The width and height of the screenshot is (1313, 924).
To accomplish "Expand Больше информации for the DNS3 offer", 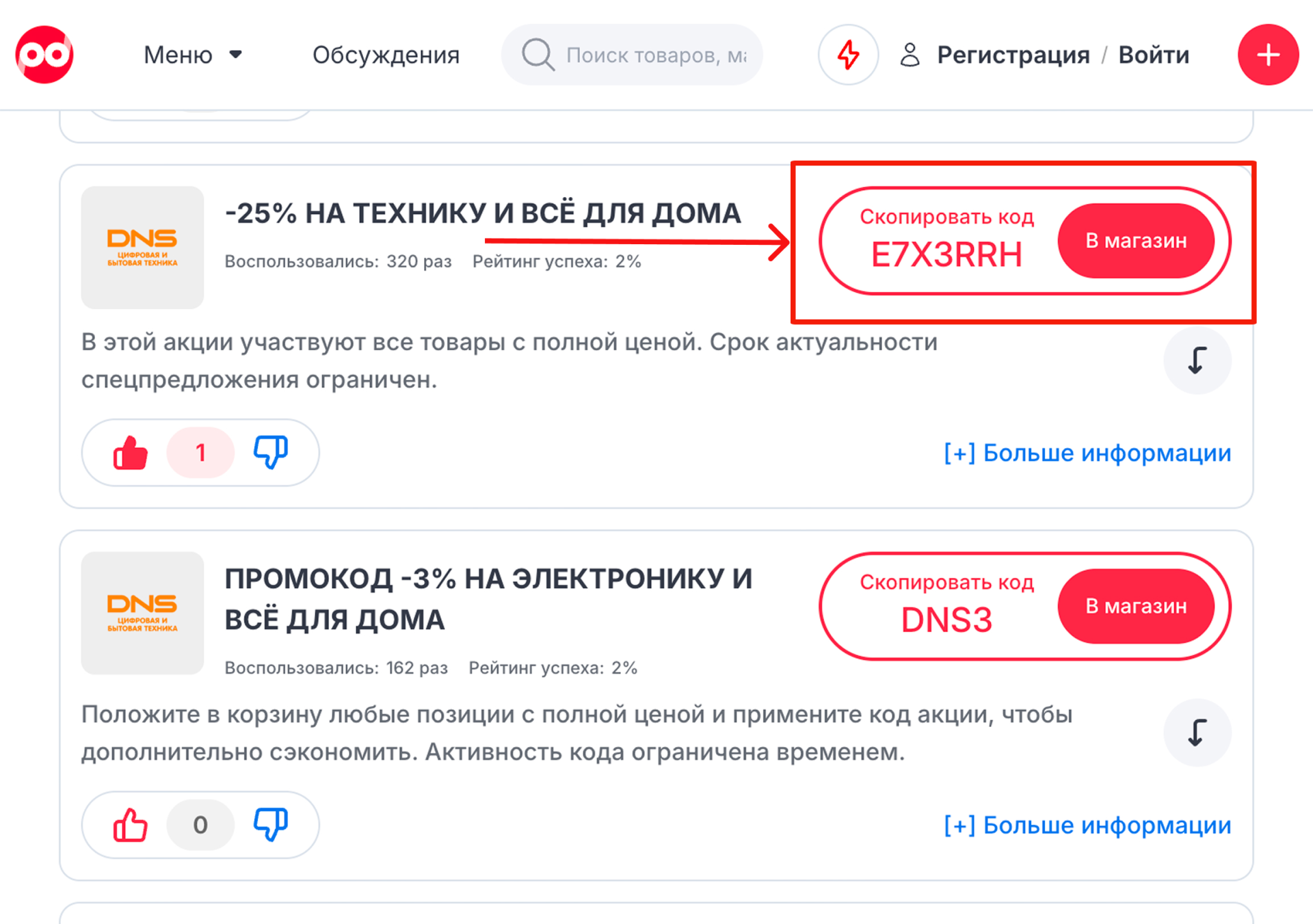I will click(1087, 826).
